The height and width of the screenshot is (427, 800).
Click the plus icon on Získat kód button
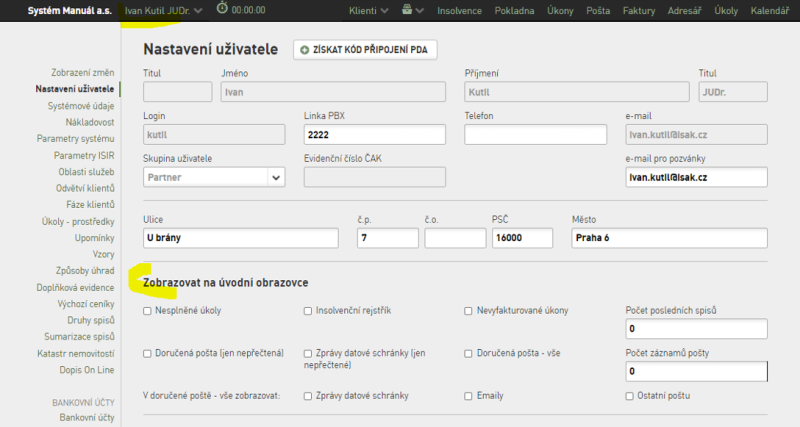click(x=305, y=50)
